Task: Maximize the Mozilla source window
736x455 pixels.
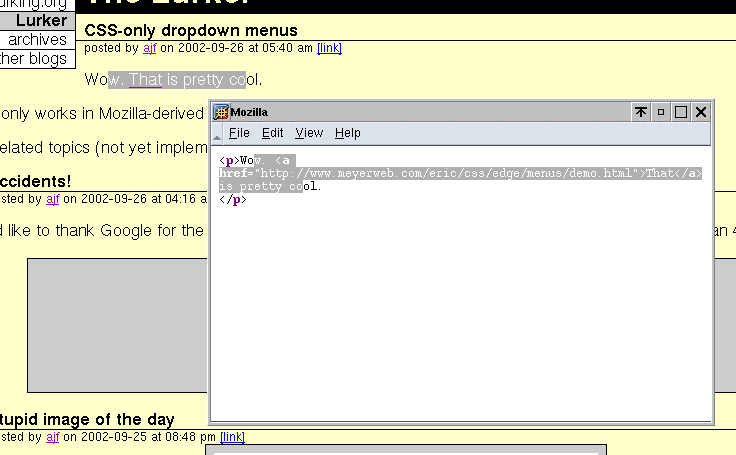Action: click(681, 112)
